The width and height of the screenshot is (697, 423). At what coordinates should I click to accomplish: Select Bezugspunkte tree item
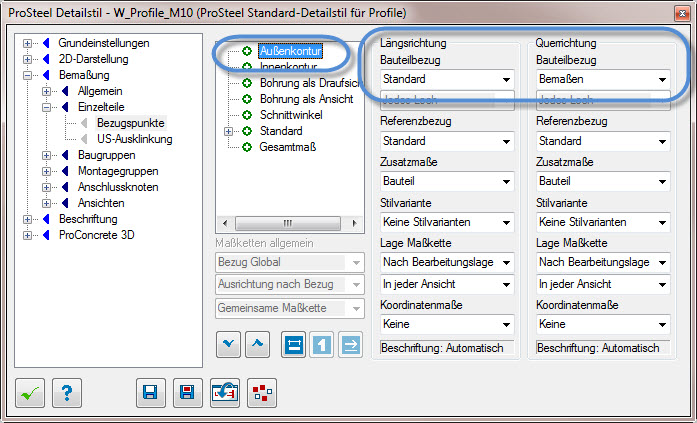131,123
